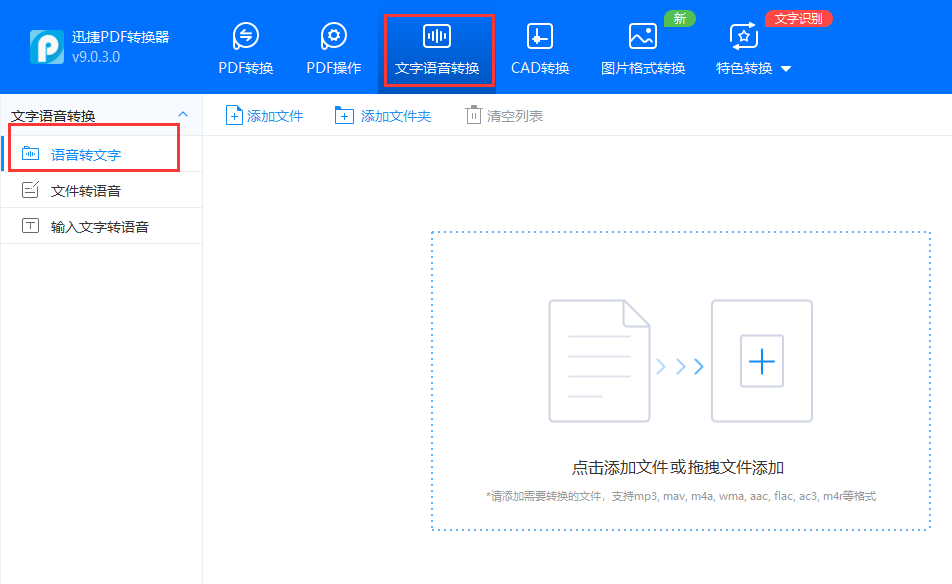Click the document illustration in drop zone
The image size is (952, 584).
(598, 361)
